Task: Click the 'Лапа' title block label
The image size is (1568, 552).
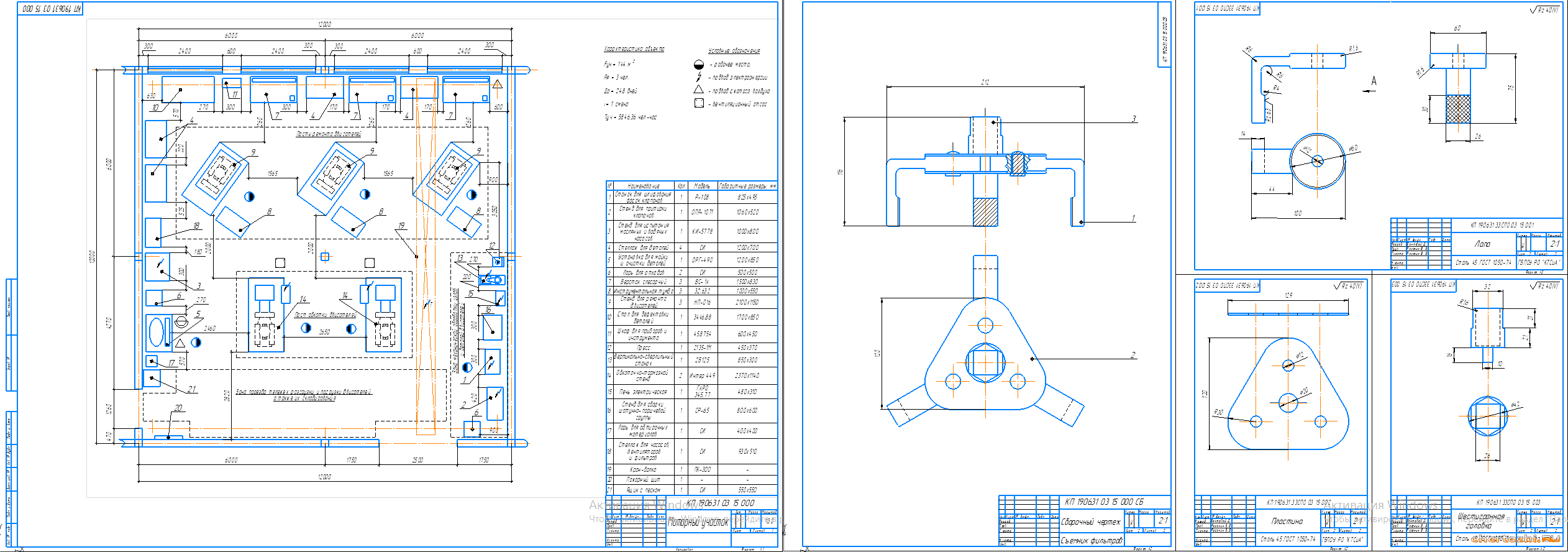Action: [1482, 244]
